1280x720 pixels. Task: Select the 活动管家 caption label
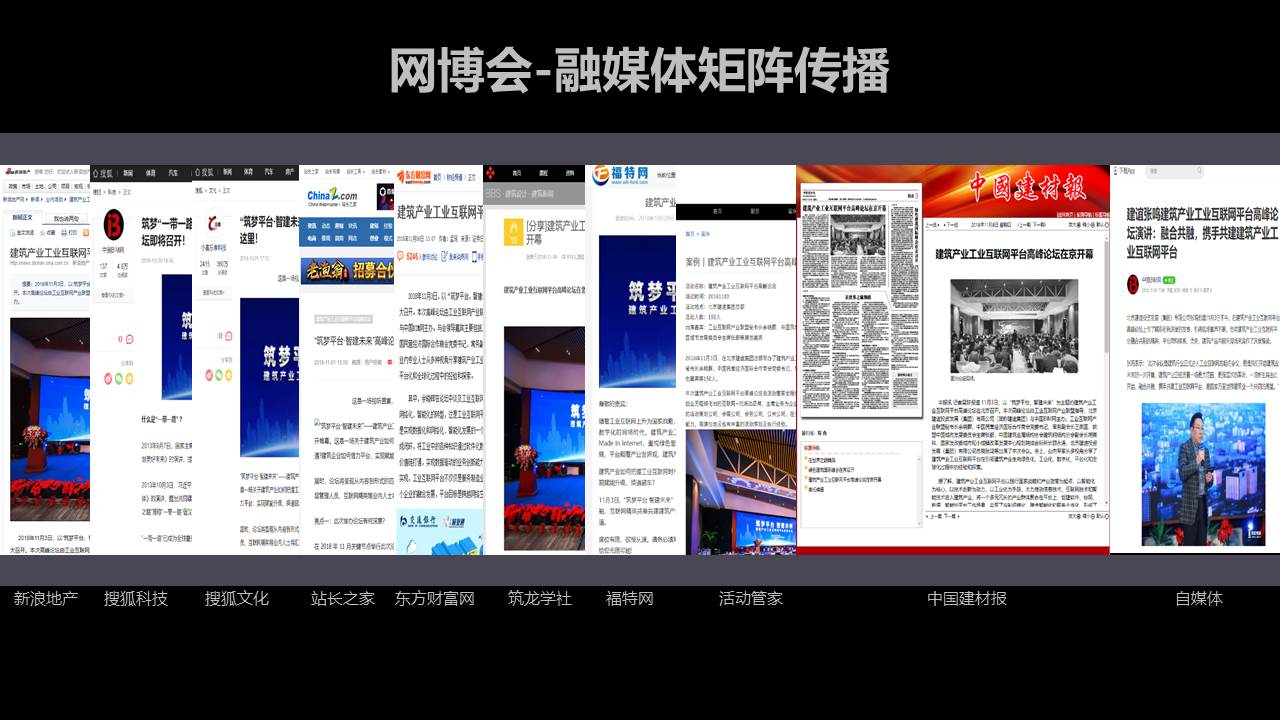(751, 598)
